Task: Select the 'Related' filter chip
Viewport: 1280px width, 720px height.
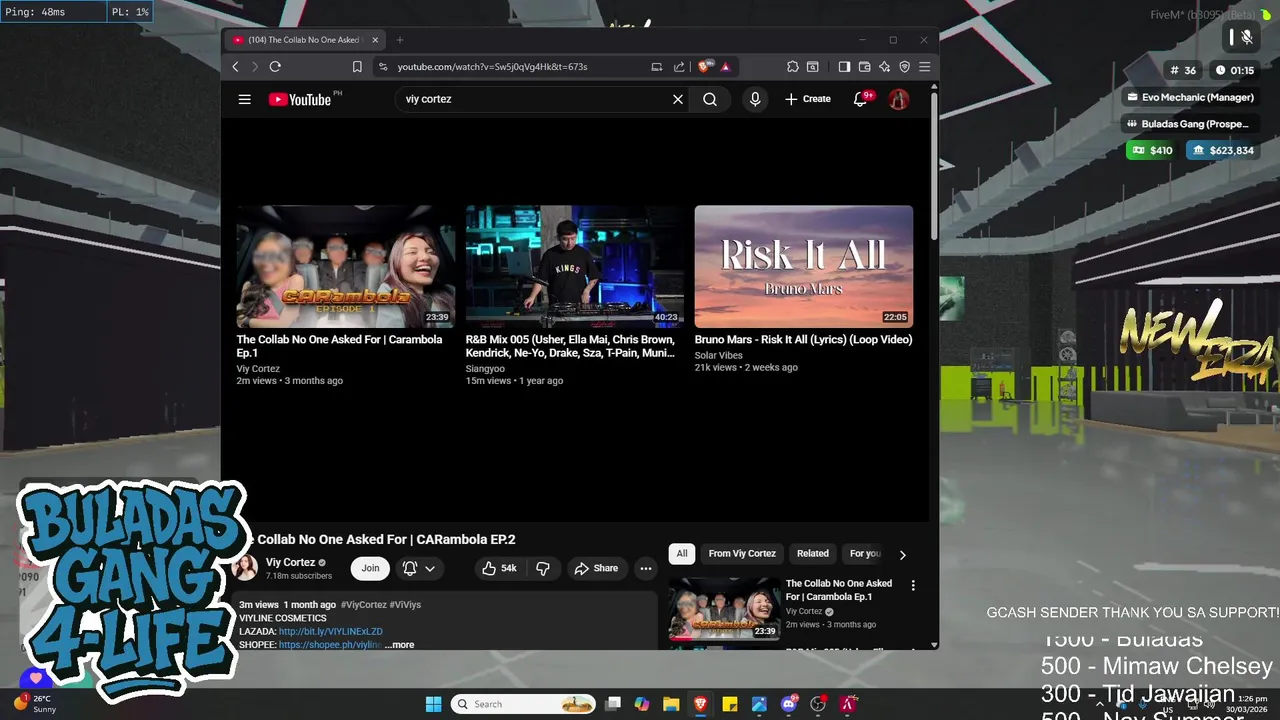Action: pos(812,553)
